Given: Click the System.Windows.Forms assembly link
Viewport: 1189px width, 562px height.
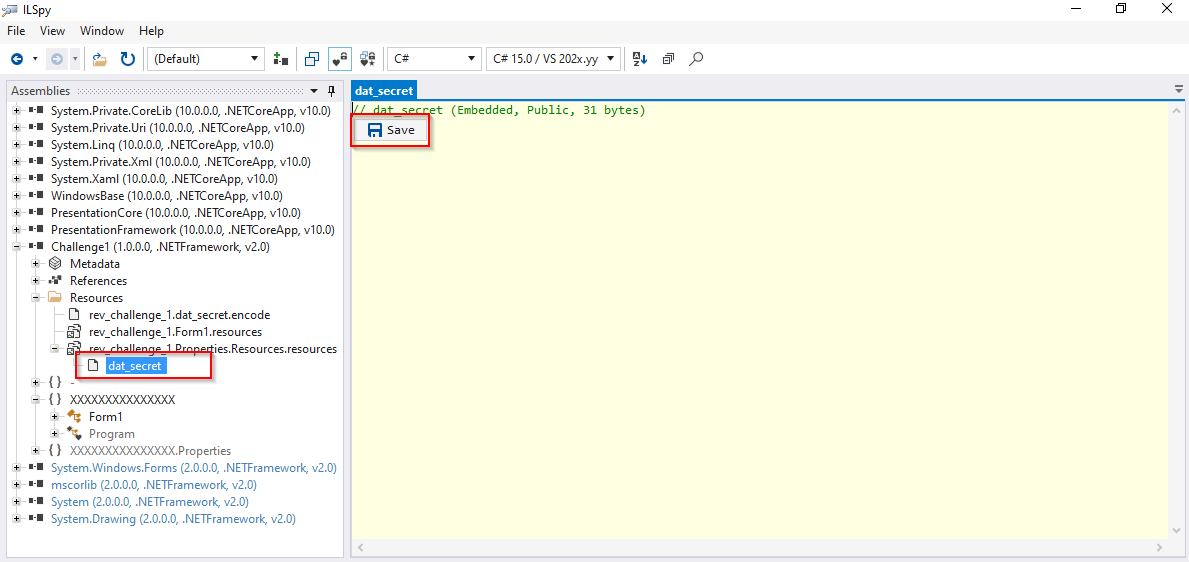Looking at the screenshot, I should [x=193, y=468].
